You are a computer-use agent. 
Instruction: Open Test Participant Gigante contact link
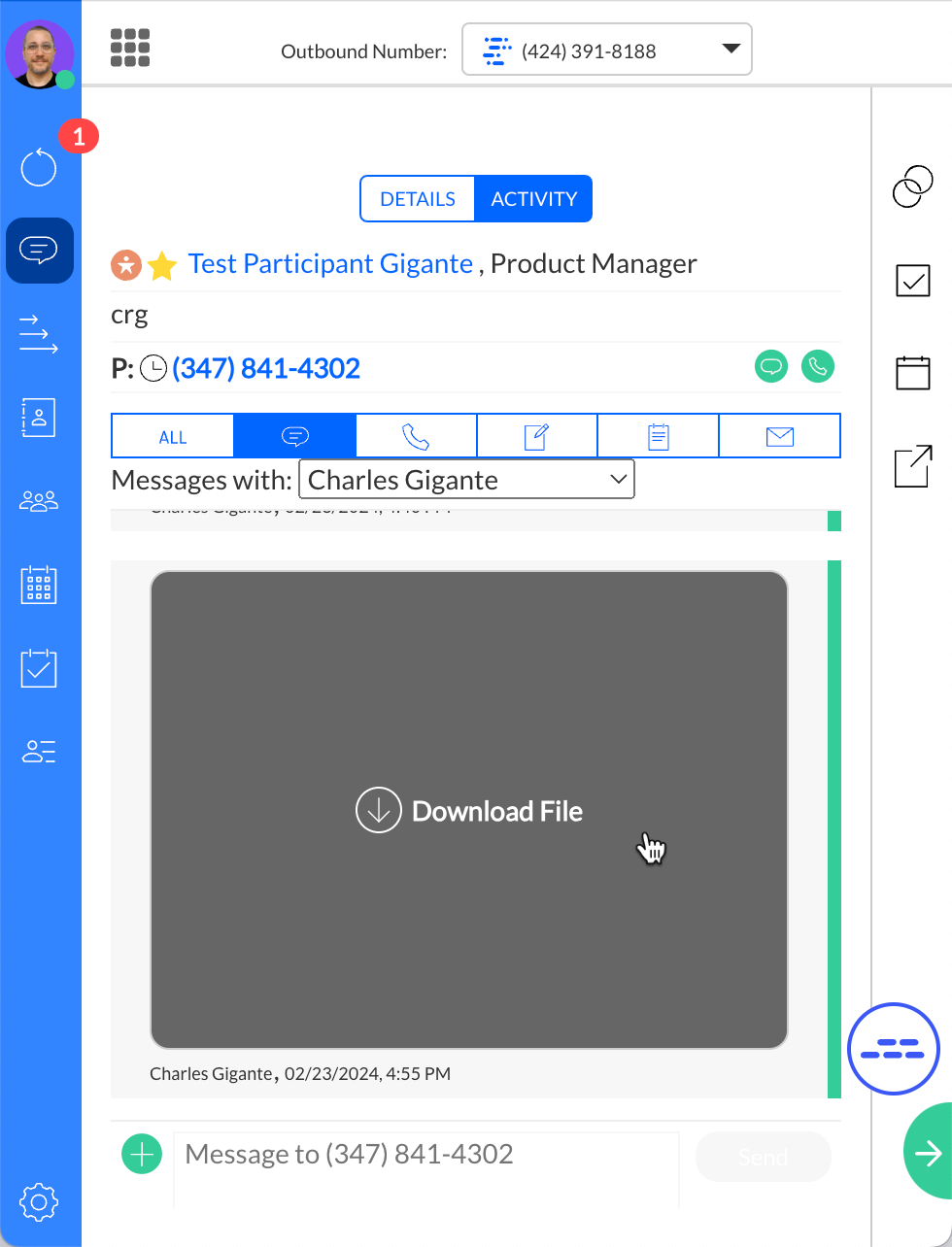[330, 264]
